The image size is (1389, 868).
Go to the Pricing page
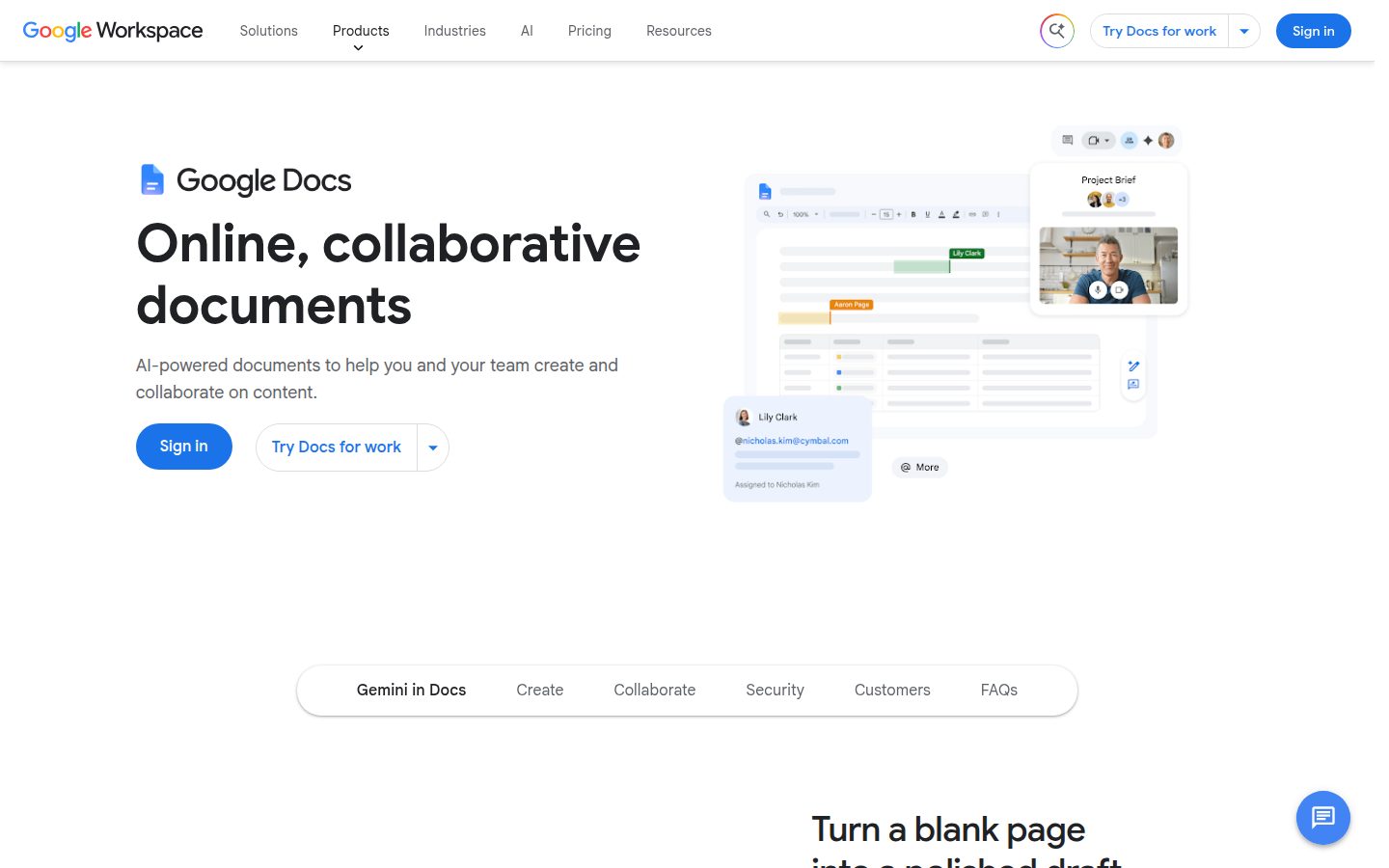pos(589,31)
